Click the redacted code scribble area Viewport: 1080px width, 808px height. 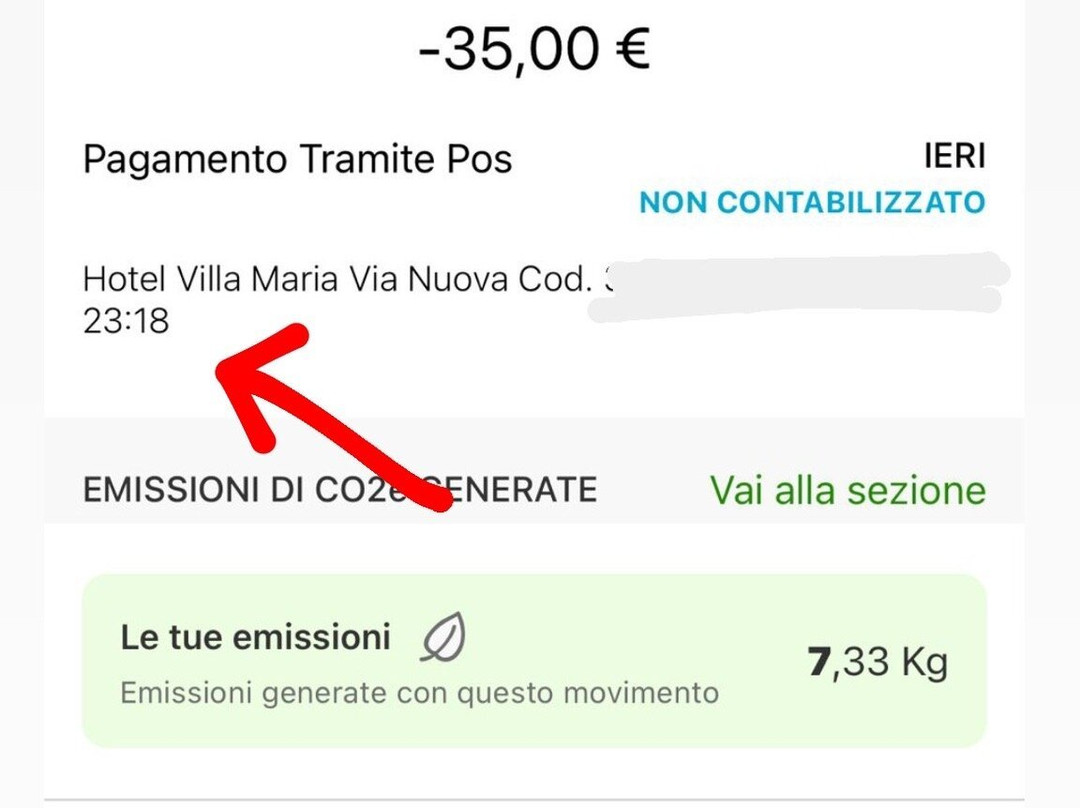[800, 285]
